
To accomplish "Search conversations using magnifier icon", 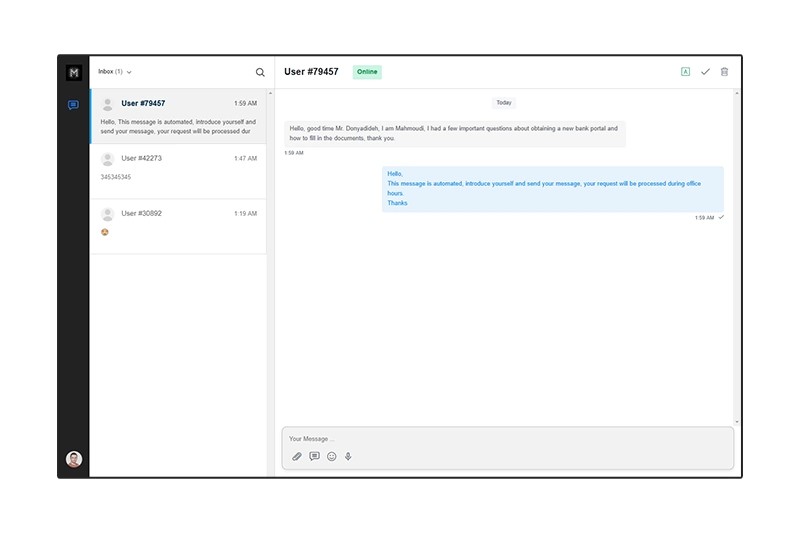I will (260, 72).
